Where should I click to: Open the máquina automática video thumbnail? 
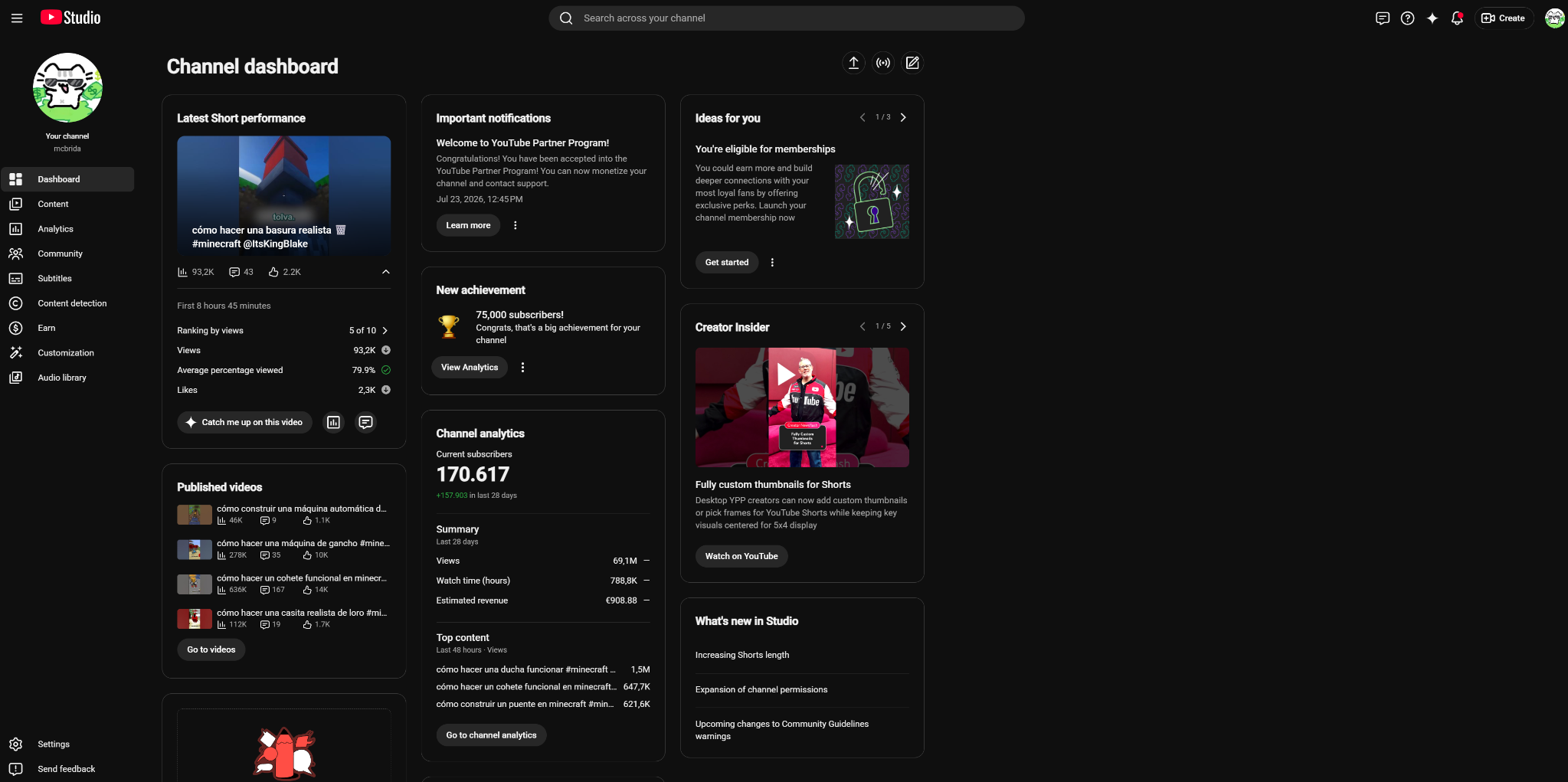click(x=195, y=515)
